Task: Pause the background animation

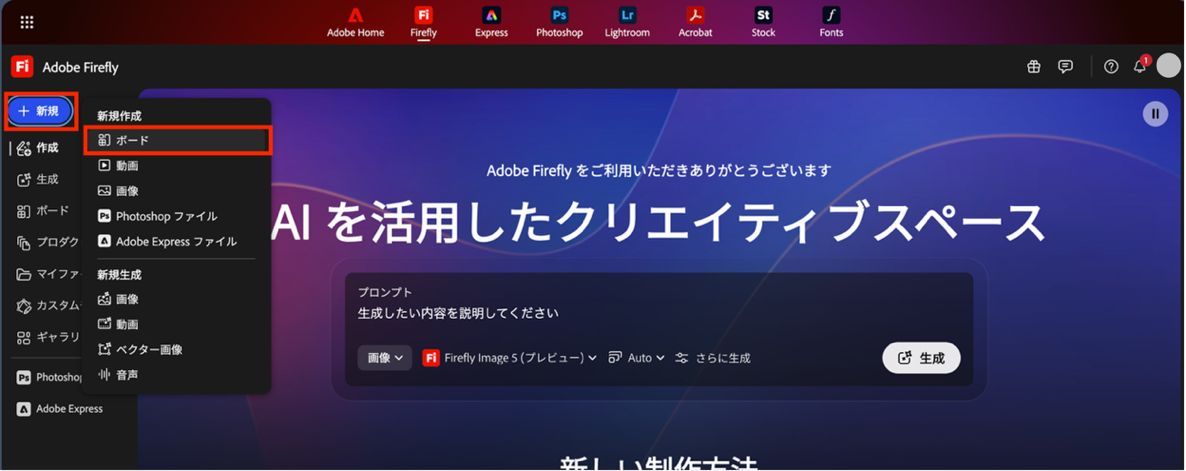Action: (x=1155, y=114)
